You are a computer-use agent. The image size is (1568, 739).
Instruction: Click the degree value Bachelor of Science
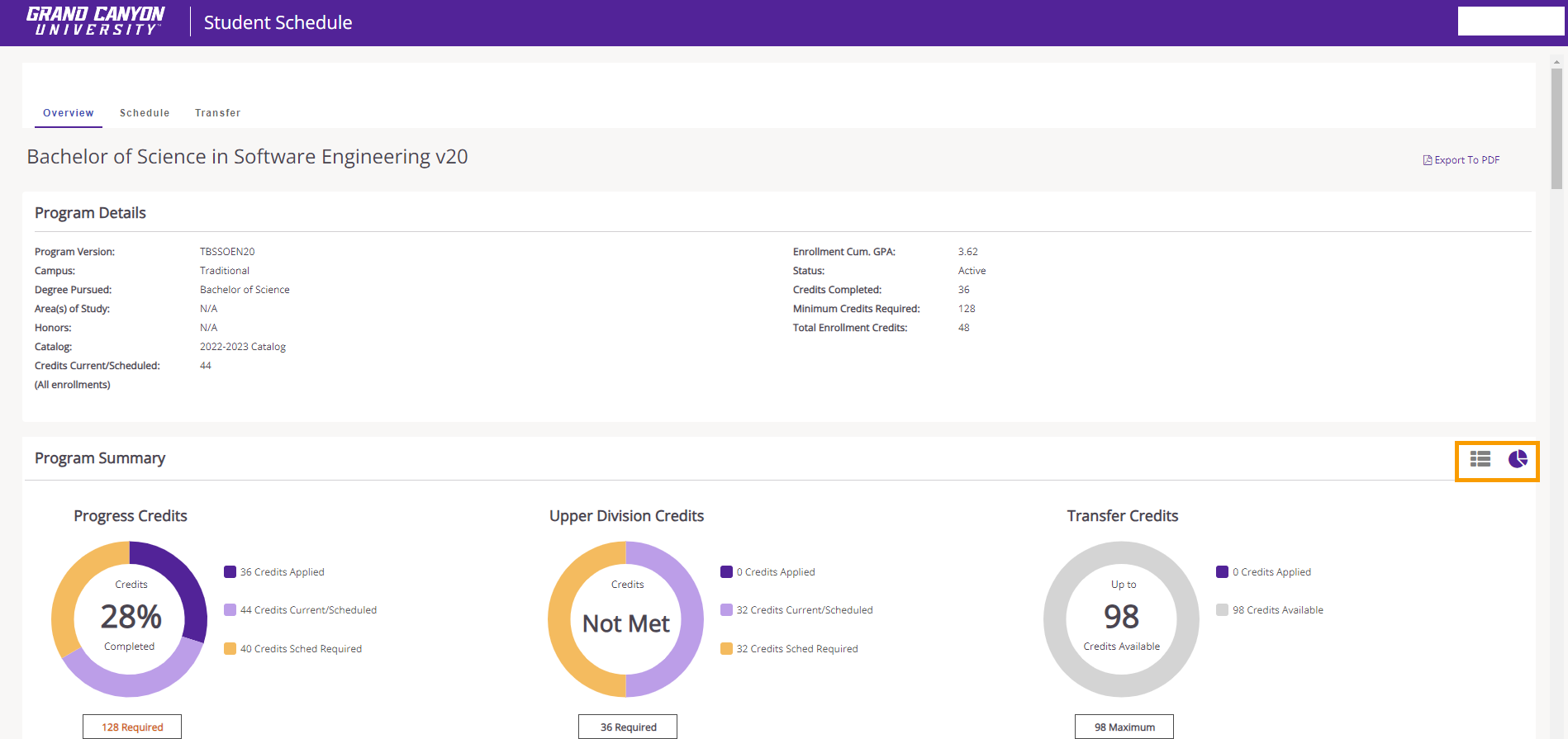click(245, 290)
